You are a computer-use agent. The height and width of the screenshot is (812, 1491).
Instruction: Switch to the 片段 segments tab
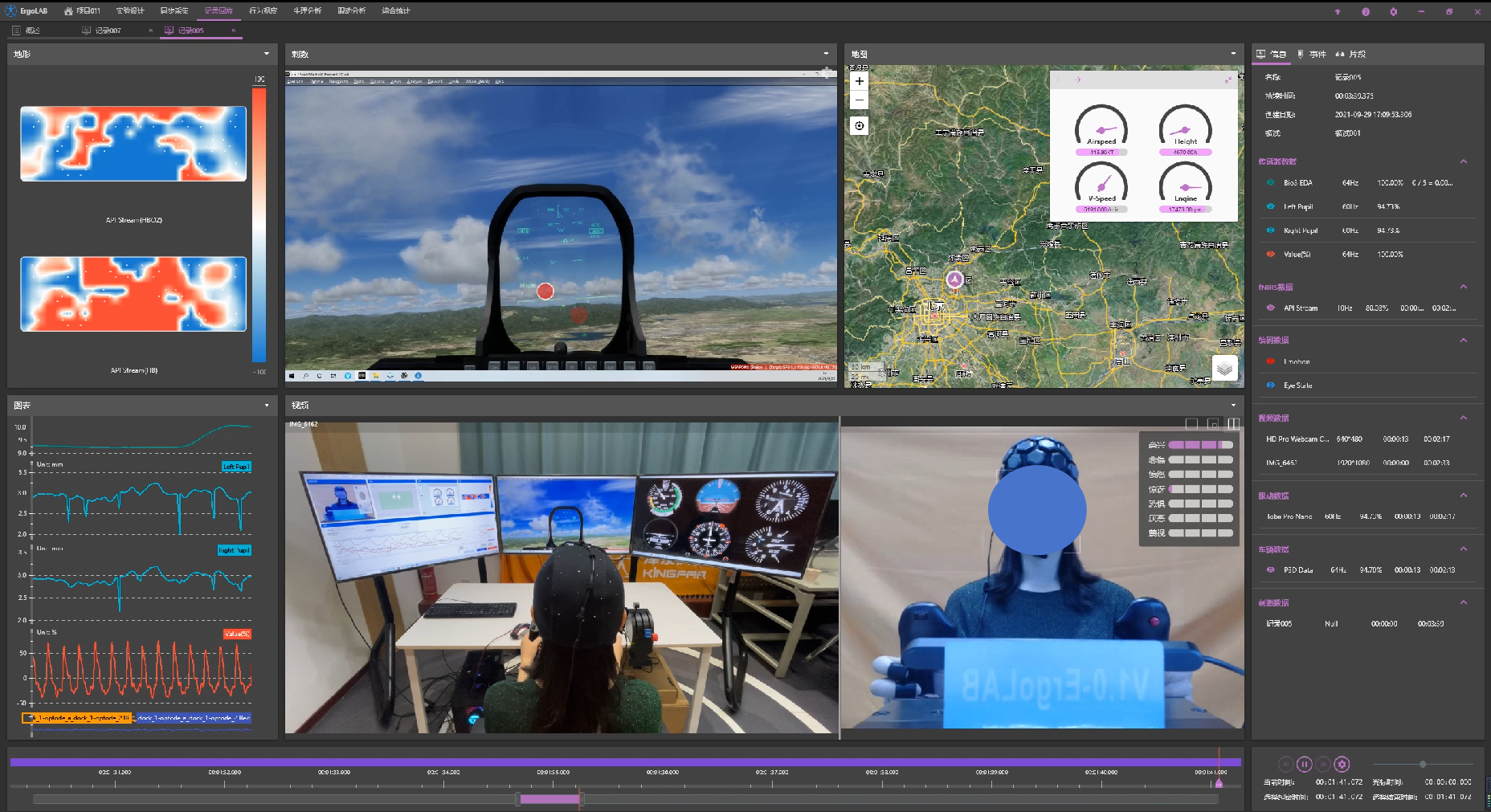tap(1350, 54)
